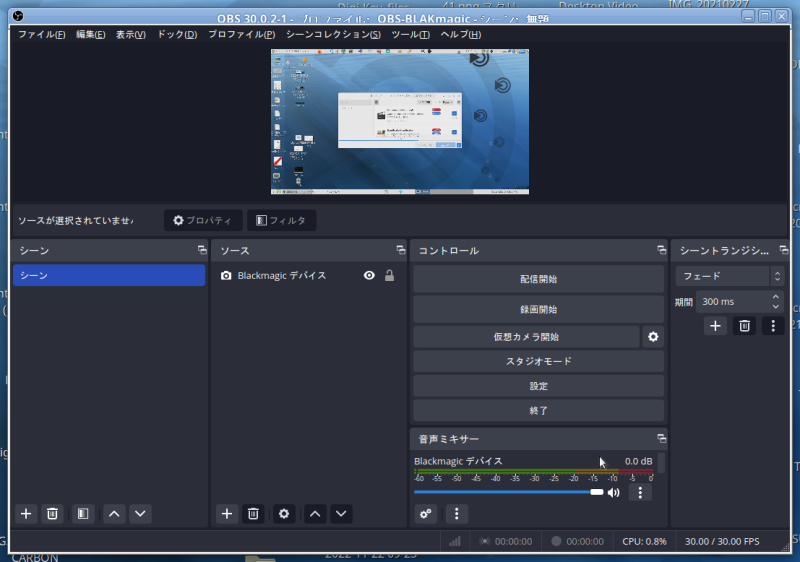The image size is (800, 562).
Task: Open the ファイル menu
Action: pyautogui.click(x=42, y=34)
